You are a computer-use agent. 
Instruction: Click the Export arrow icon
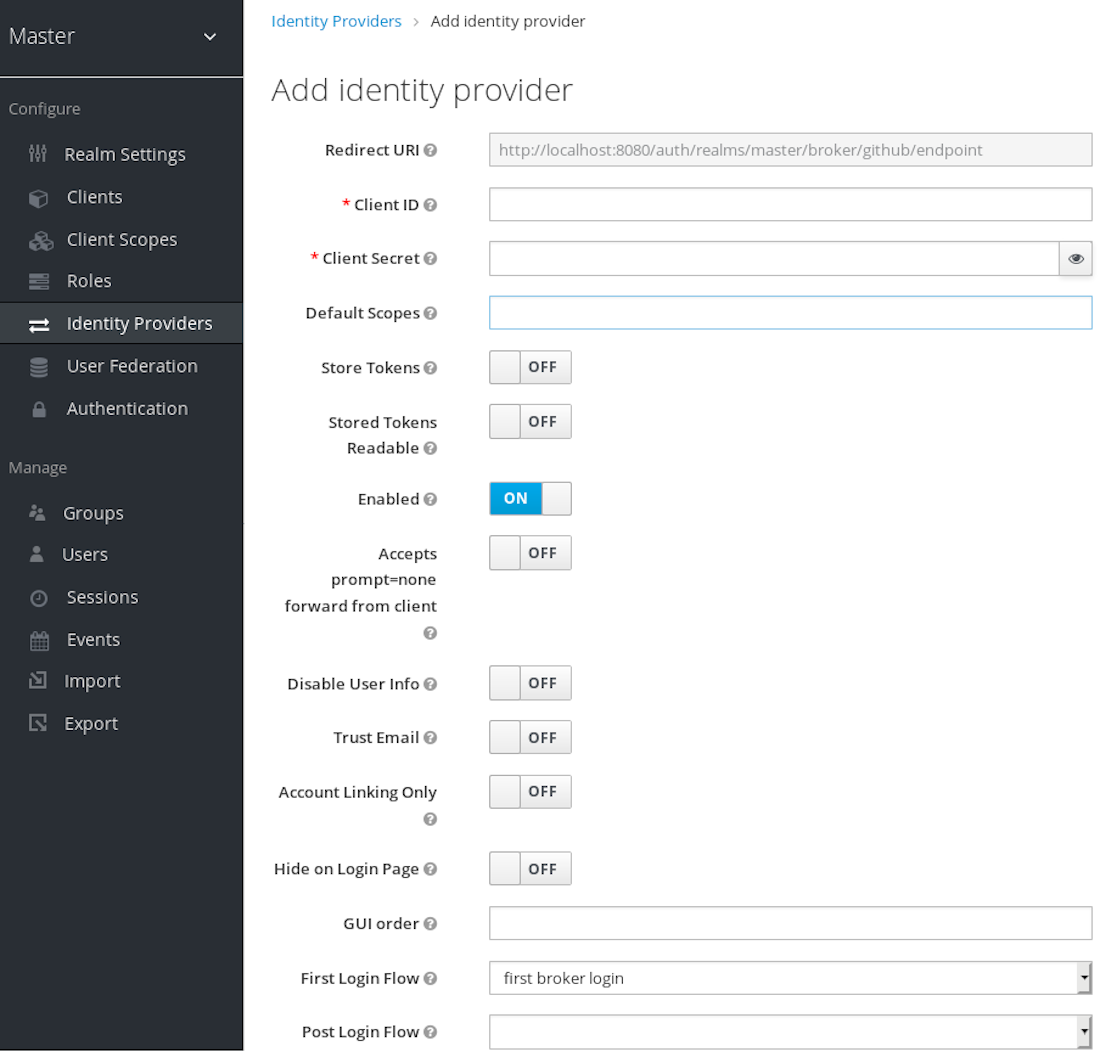tap(38, 722)
